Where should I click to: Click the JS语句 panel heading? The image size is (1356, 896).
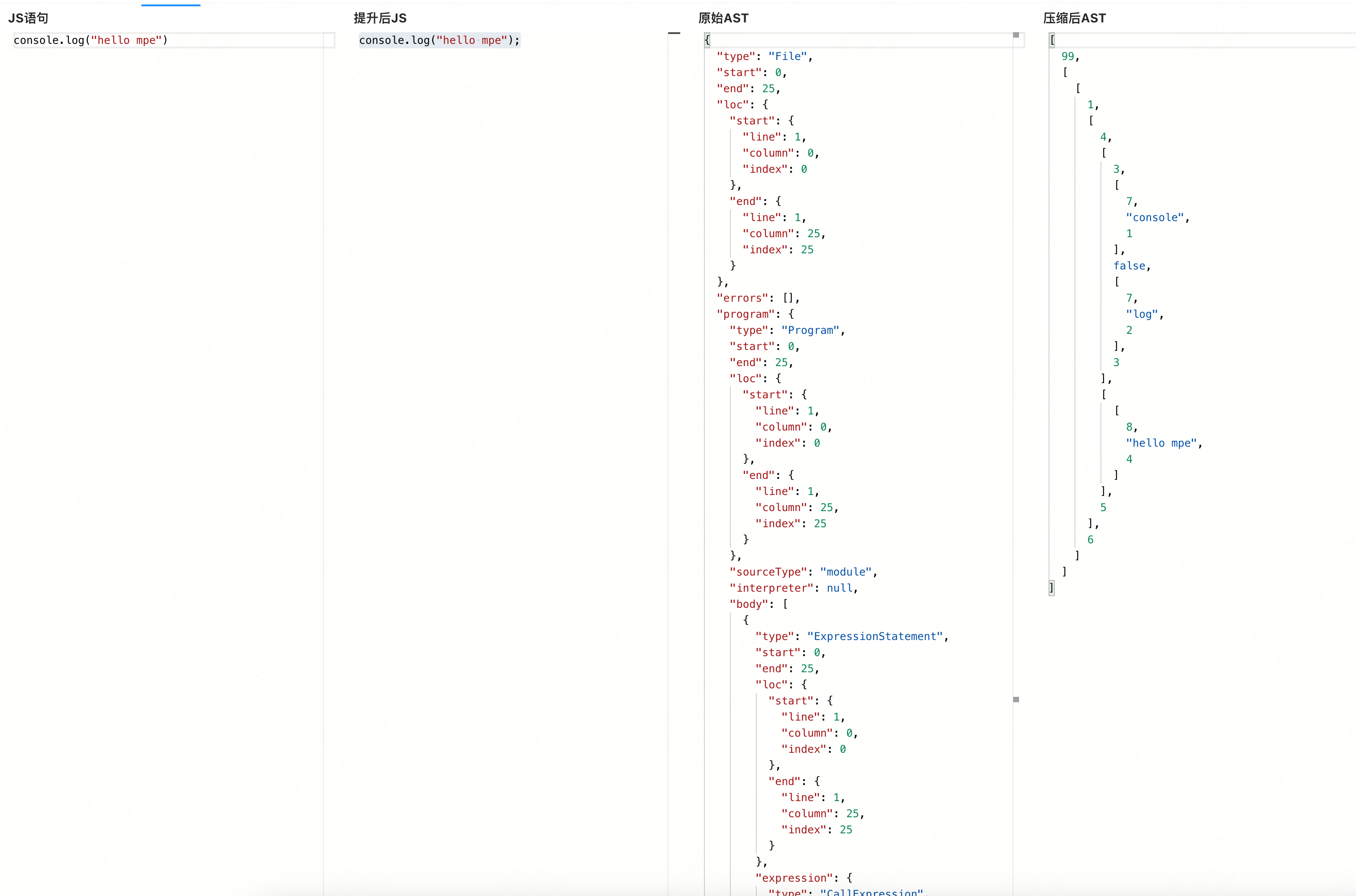[x=29, y=18]
